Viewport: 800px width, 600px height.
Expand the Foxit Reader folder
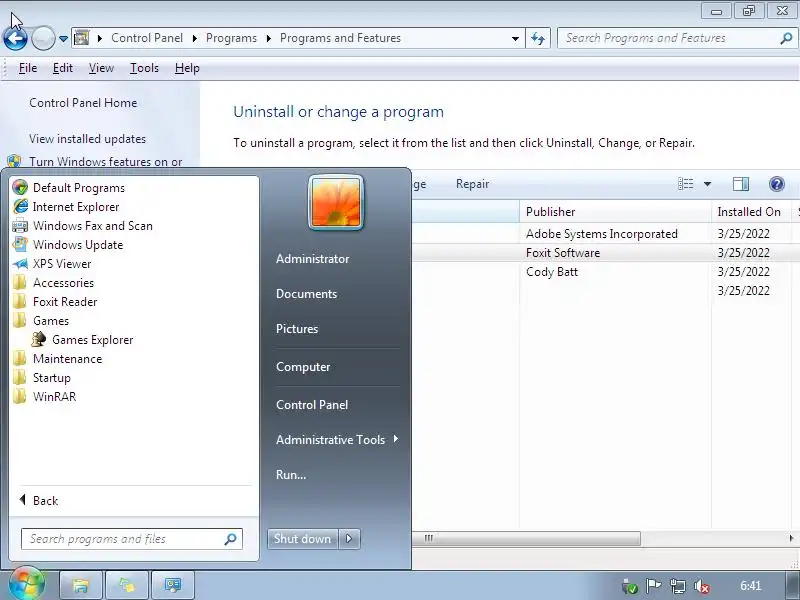65,302
